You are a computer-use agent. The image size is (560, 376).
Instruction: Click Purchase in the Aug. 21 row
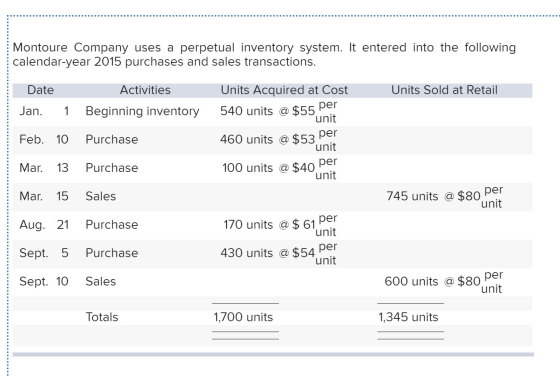coord(112,225)
